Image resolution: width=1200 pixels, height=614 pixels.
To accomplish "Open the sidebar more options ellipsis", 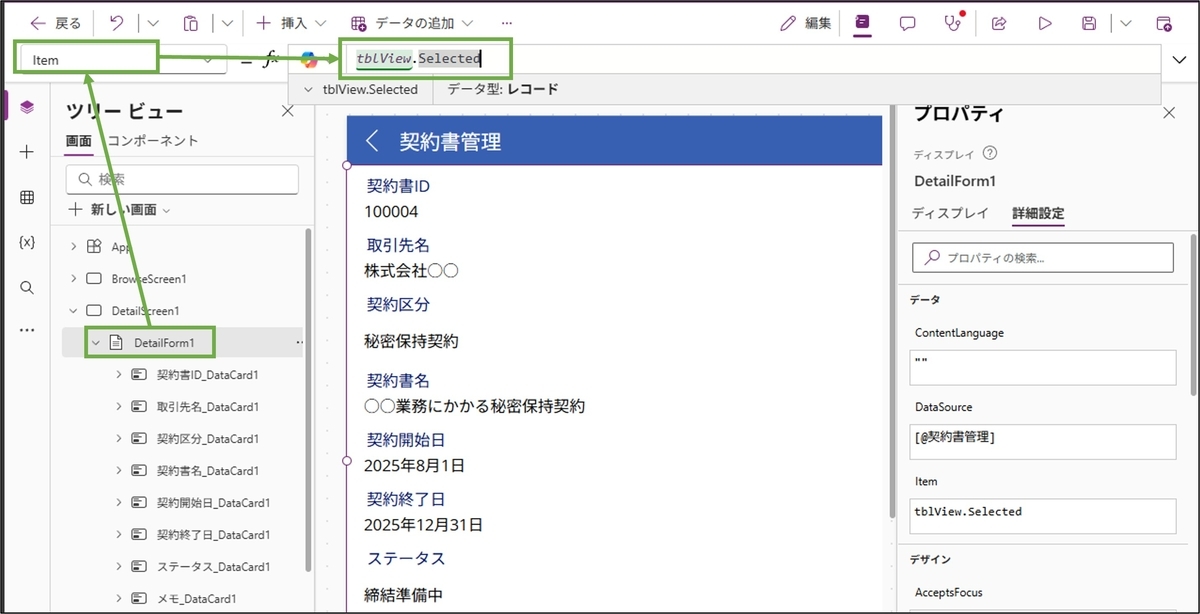I will (x=27, y=330).
